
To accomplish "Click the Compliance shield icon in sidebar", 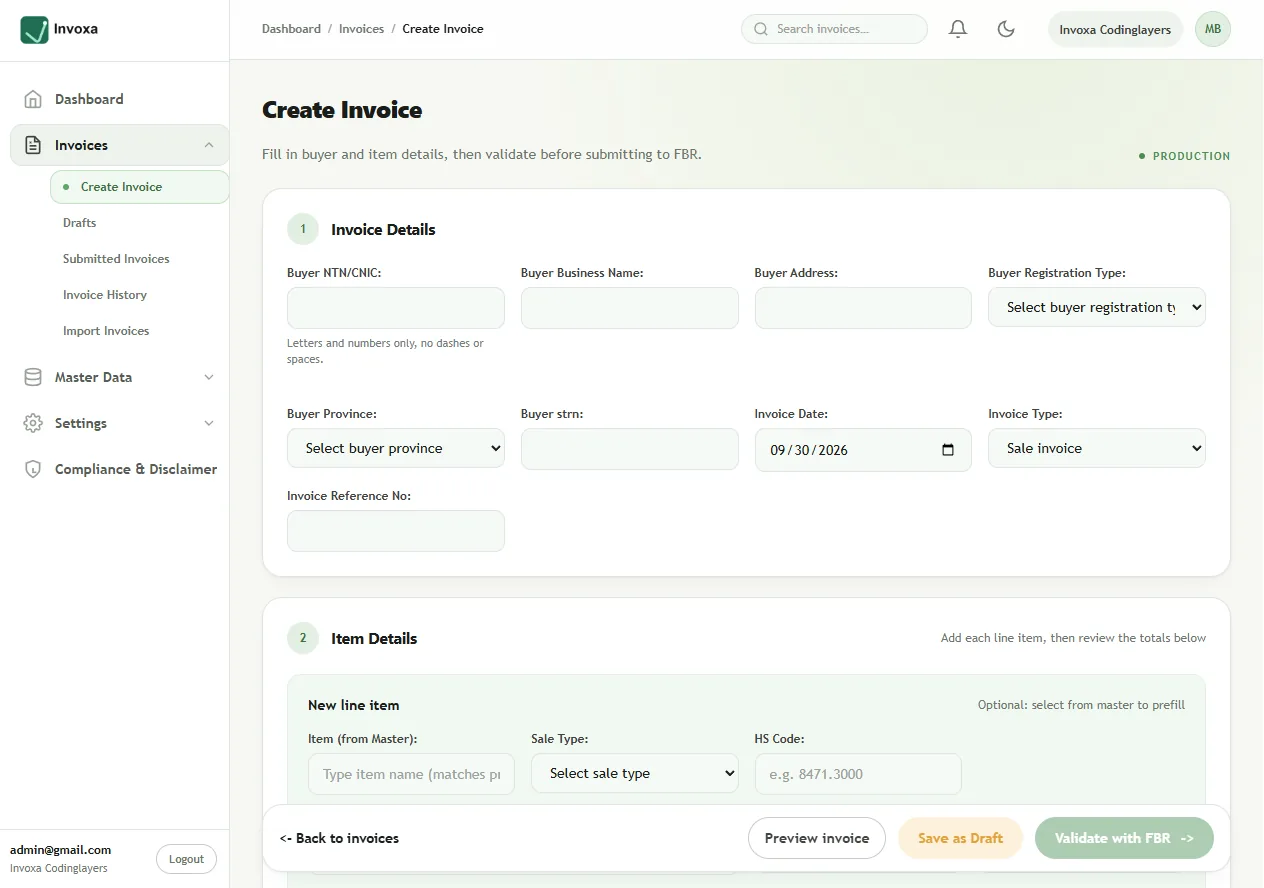I will point(33,469).
